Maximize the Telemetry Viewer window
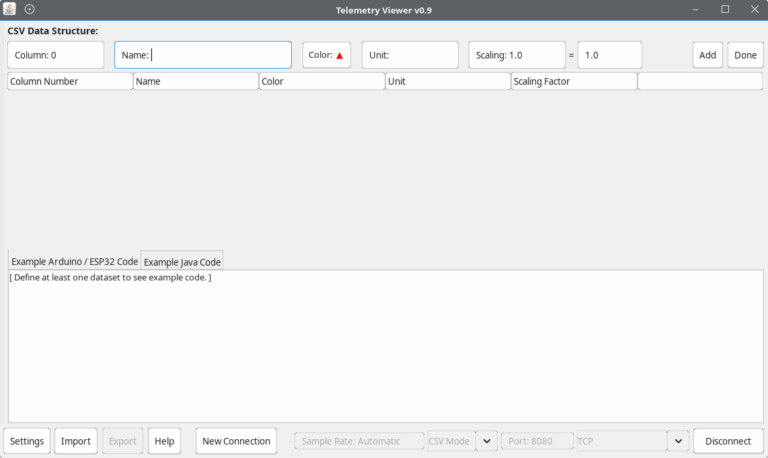The image size is (768, 458). [725, 9]
